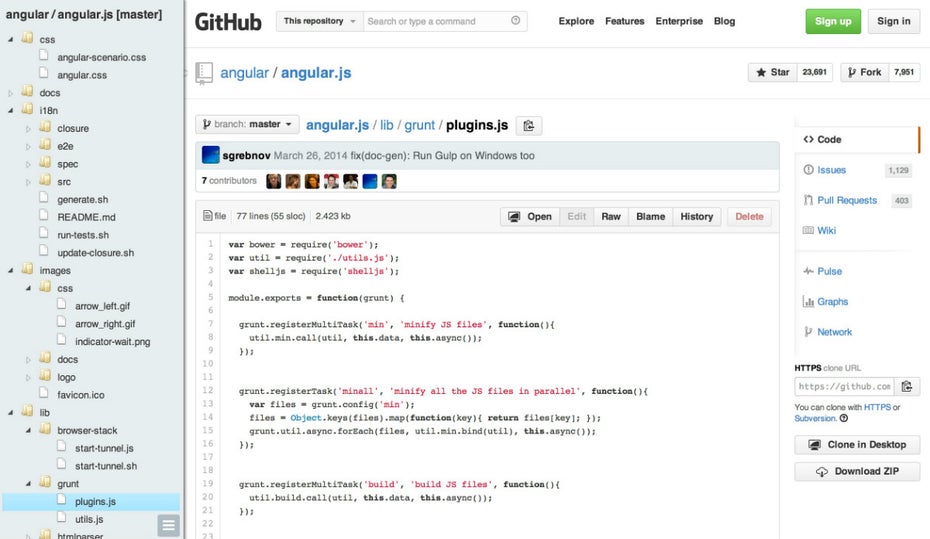
Task: Click the Sign up button
Action: pos(833,21)
